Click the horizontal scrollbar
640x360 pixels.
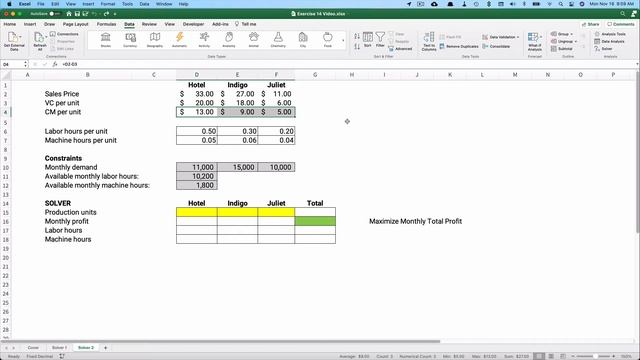coord(220,341)
